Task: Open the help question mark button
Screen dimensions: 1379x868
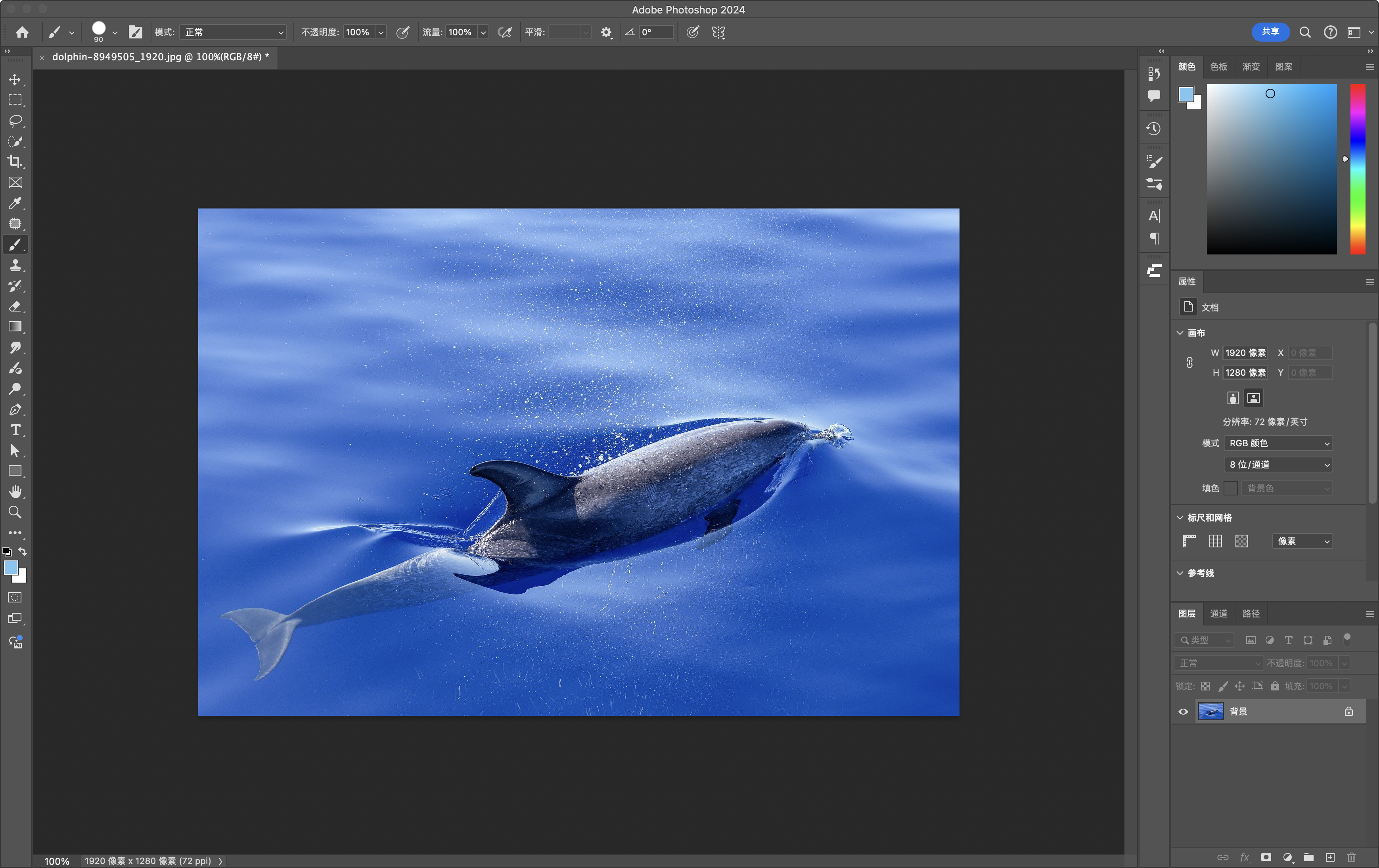Action: pos(1330,32)
